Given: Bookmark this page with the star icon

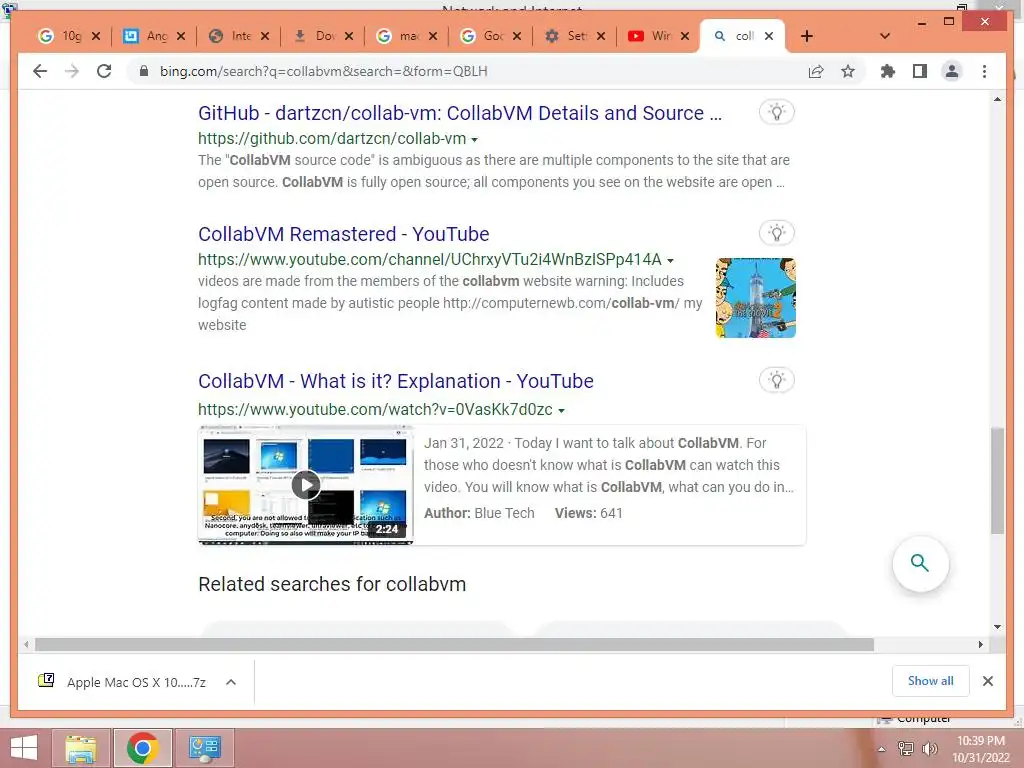Looking at the screenshot, I should [848, 71].
